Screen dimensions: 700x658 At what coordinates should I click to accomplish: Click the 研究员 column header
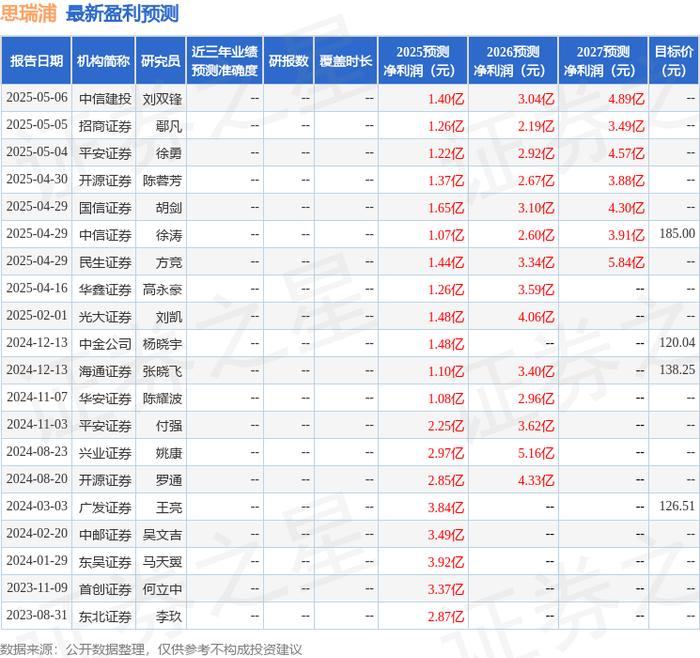pos(161,60)
